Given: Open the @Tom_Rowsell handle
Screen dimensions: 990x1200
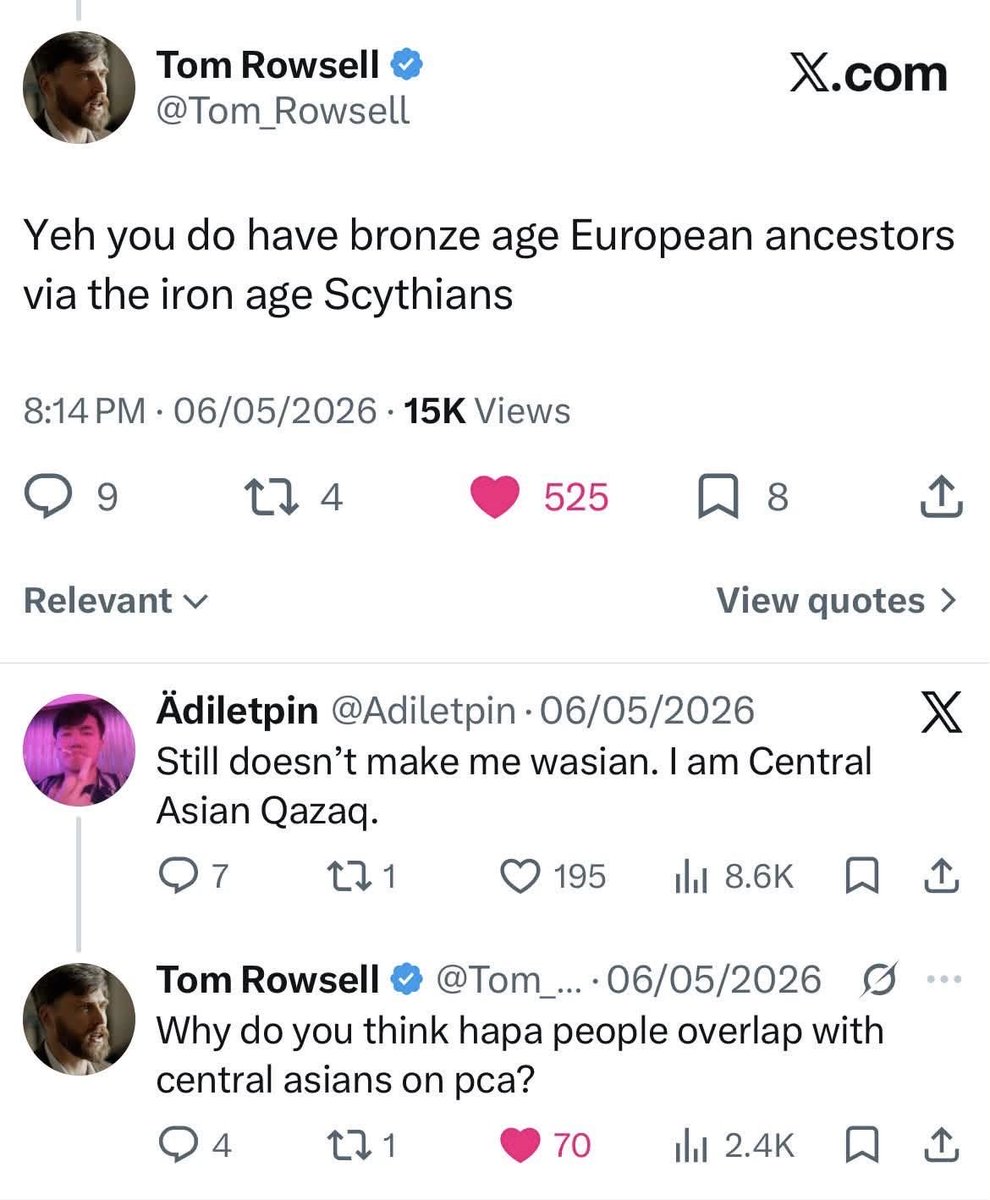Looking at the screenshot, I should pyautogui.click(x=284, y=109).
